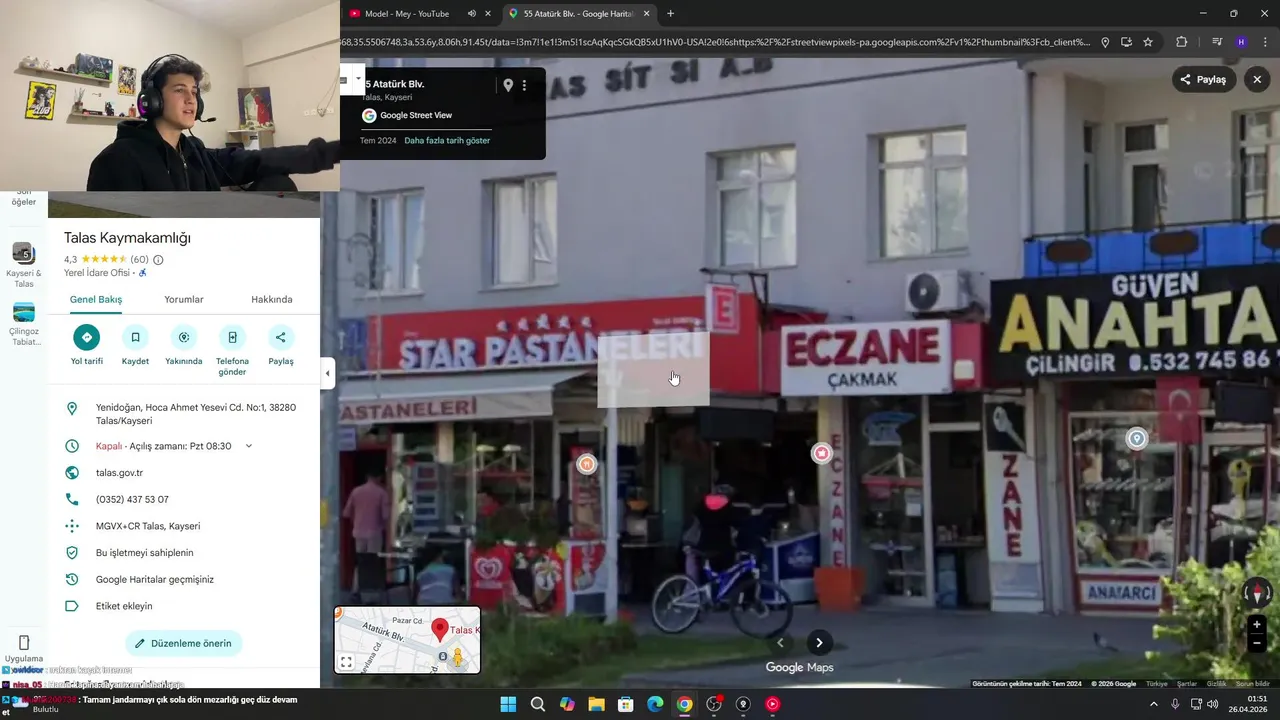
Task: Open the Chrome extensions puzzle icon
Action: tap(1182, 42)
